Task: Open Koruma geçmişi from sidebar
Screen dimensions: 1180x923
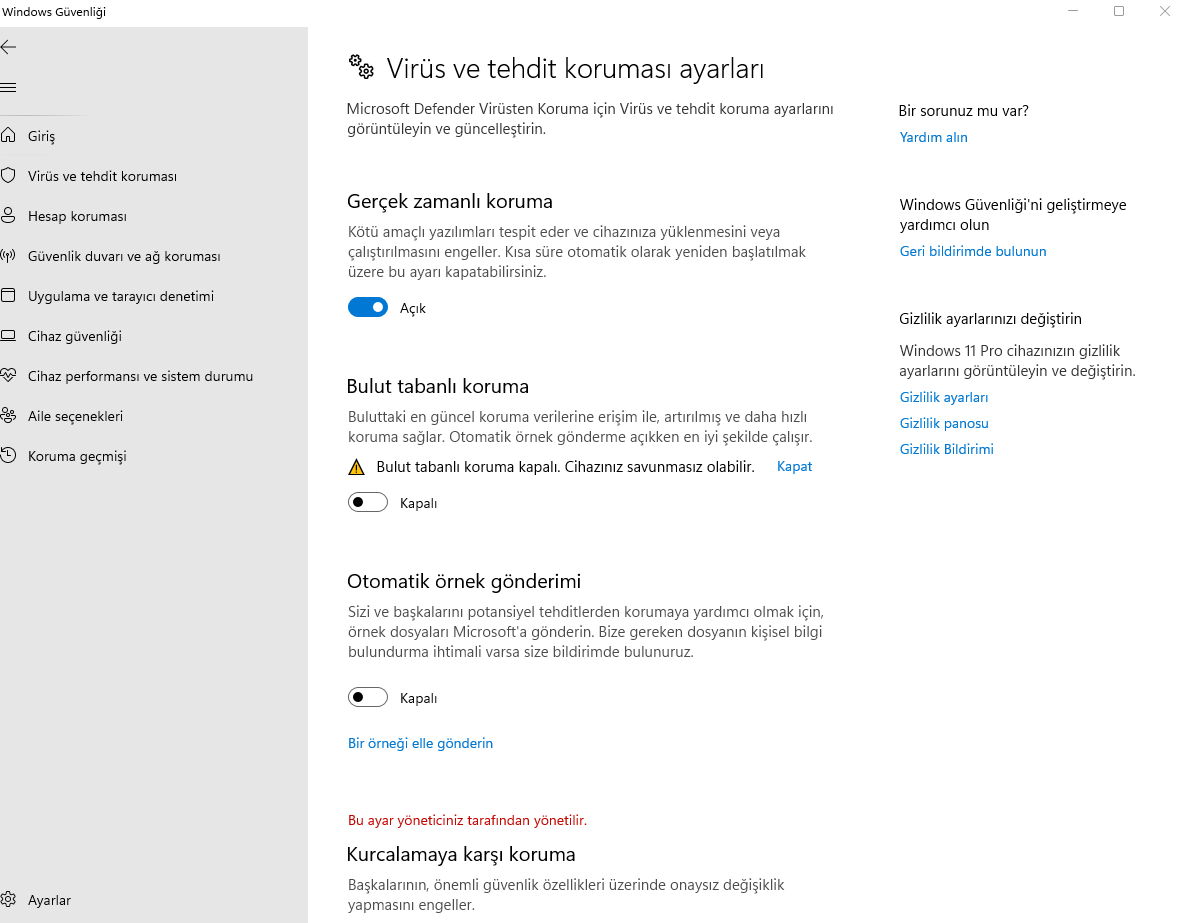Action: pyautogui.click(x=76, y=456)
